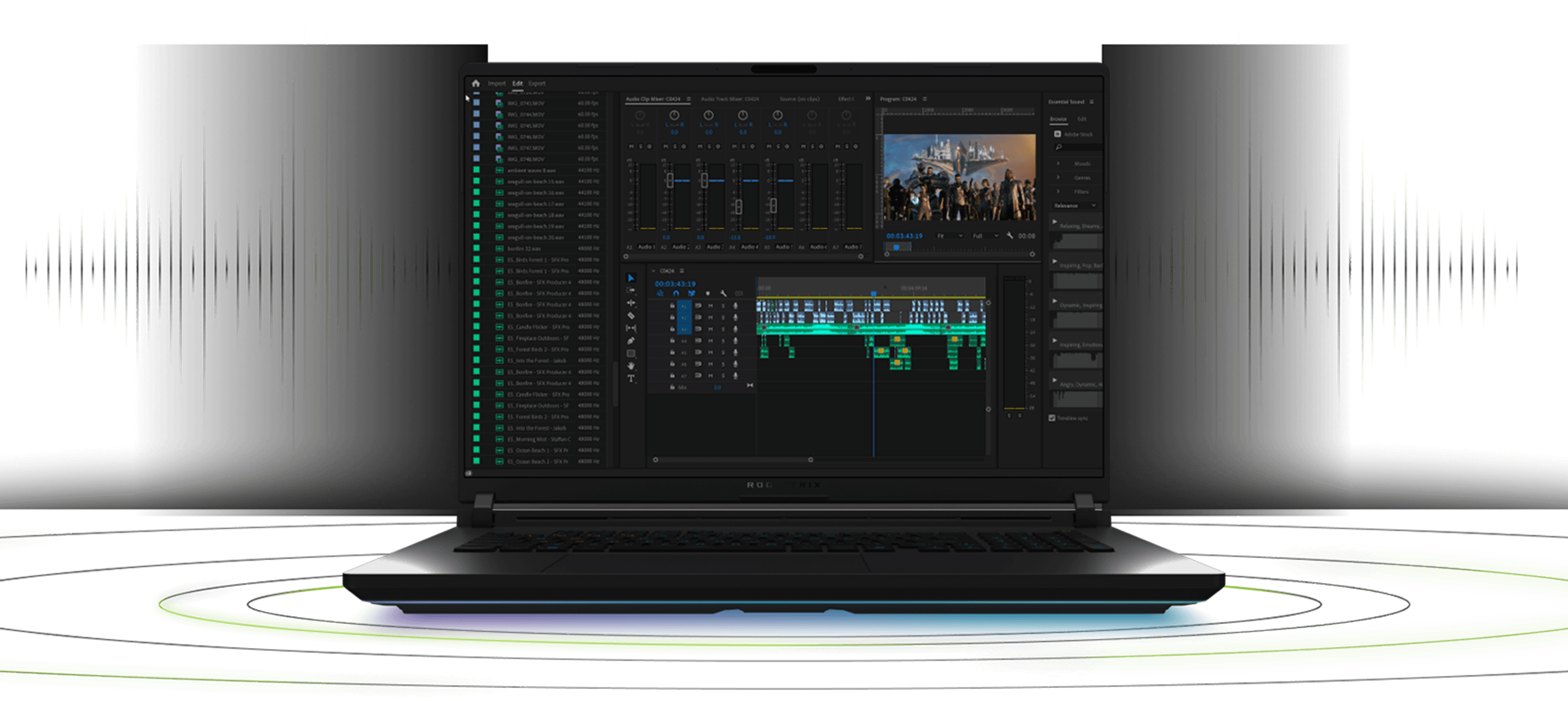The image size is (1568, 701).
Task: Expand the Moods section
Action: (1058, 163)
